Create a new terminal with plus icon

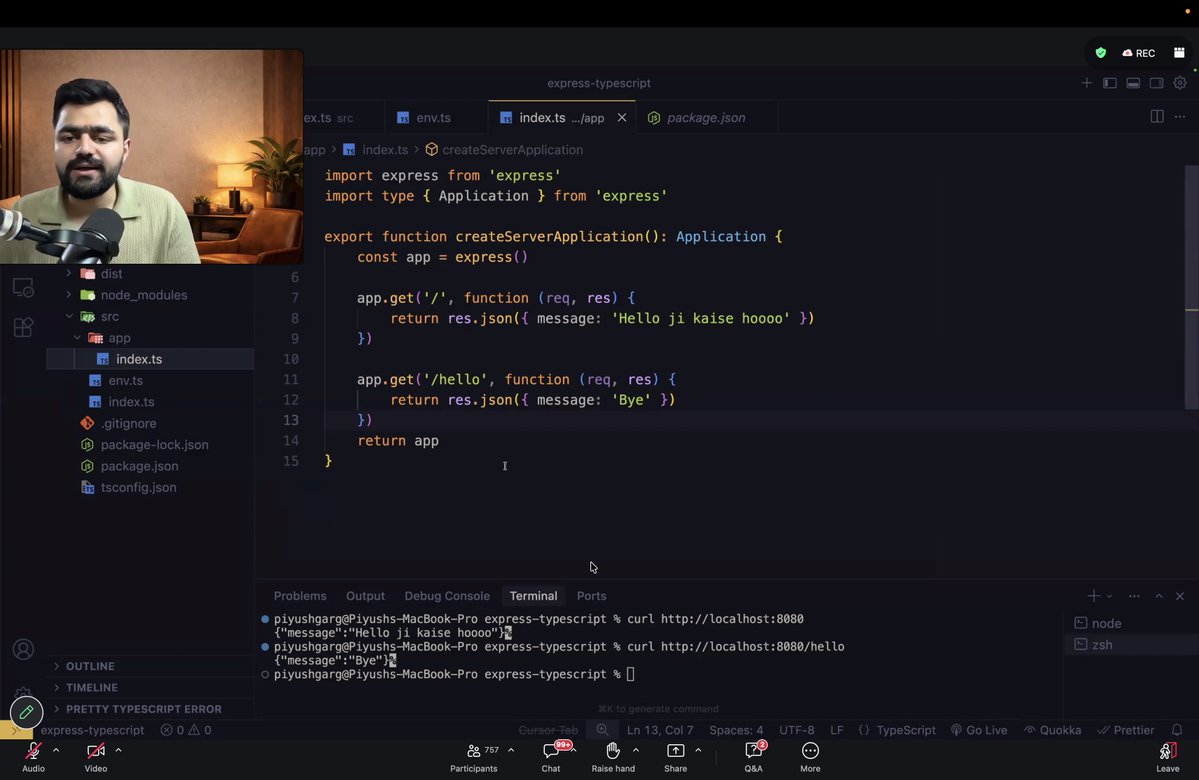click(1093, 596)
